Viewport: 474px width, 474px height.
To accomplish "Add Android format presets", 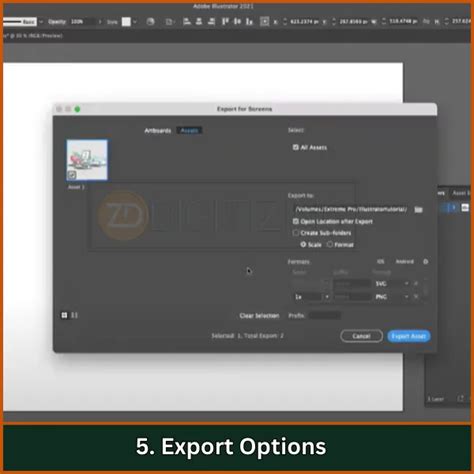I will (x=404, y=262).
